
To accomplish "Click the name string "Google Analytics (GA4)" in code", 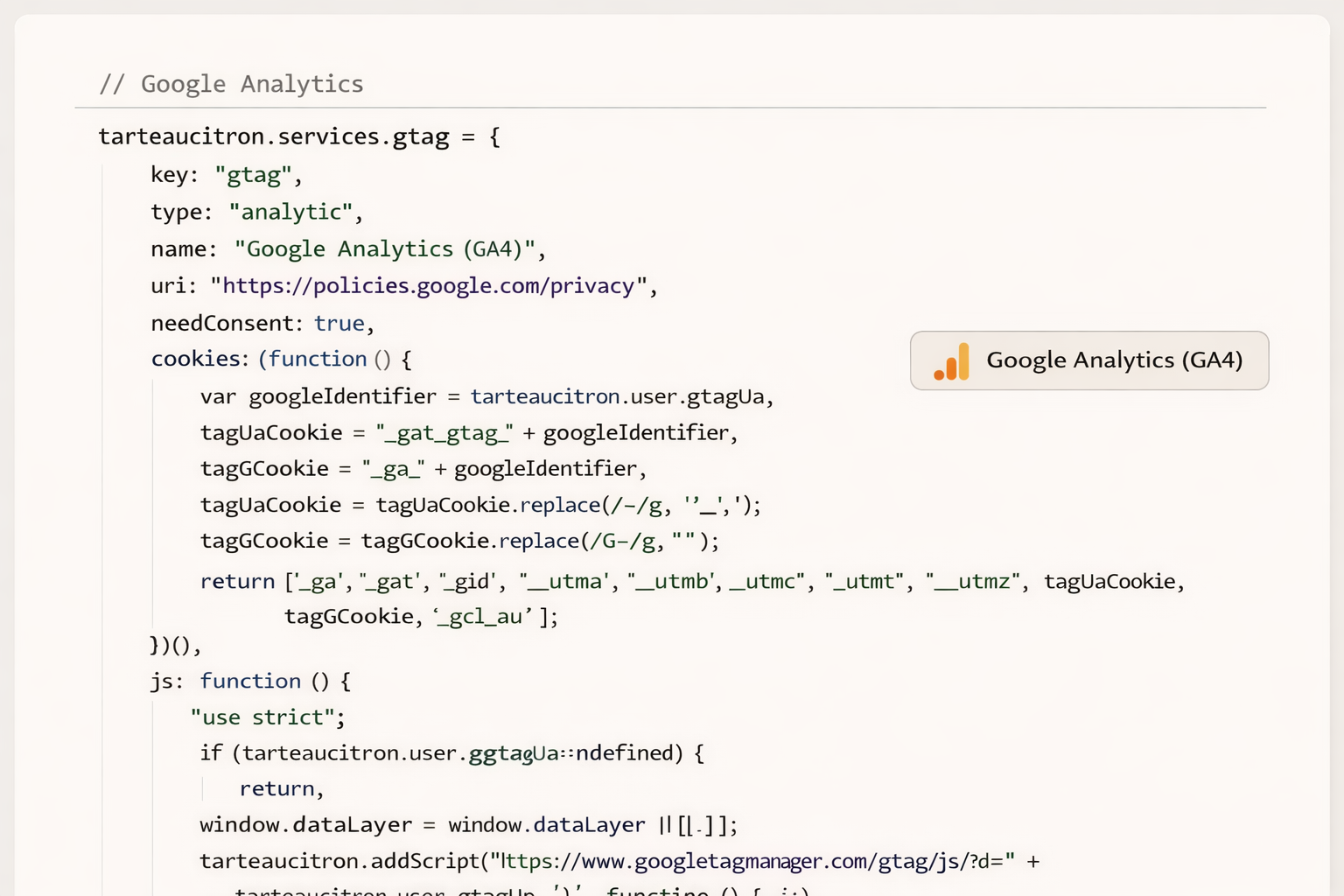I will pos(384,249).
